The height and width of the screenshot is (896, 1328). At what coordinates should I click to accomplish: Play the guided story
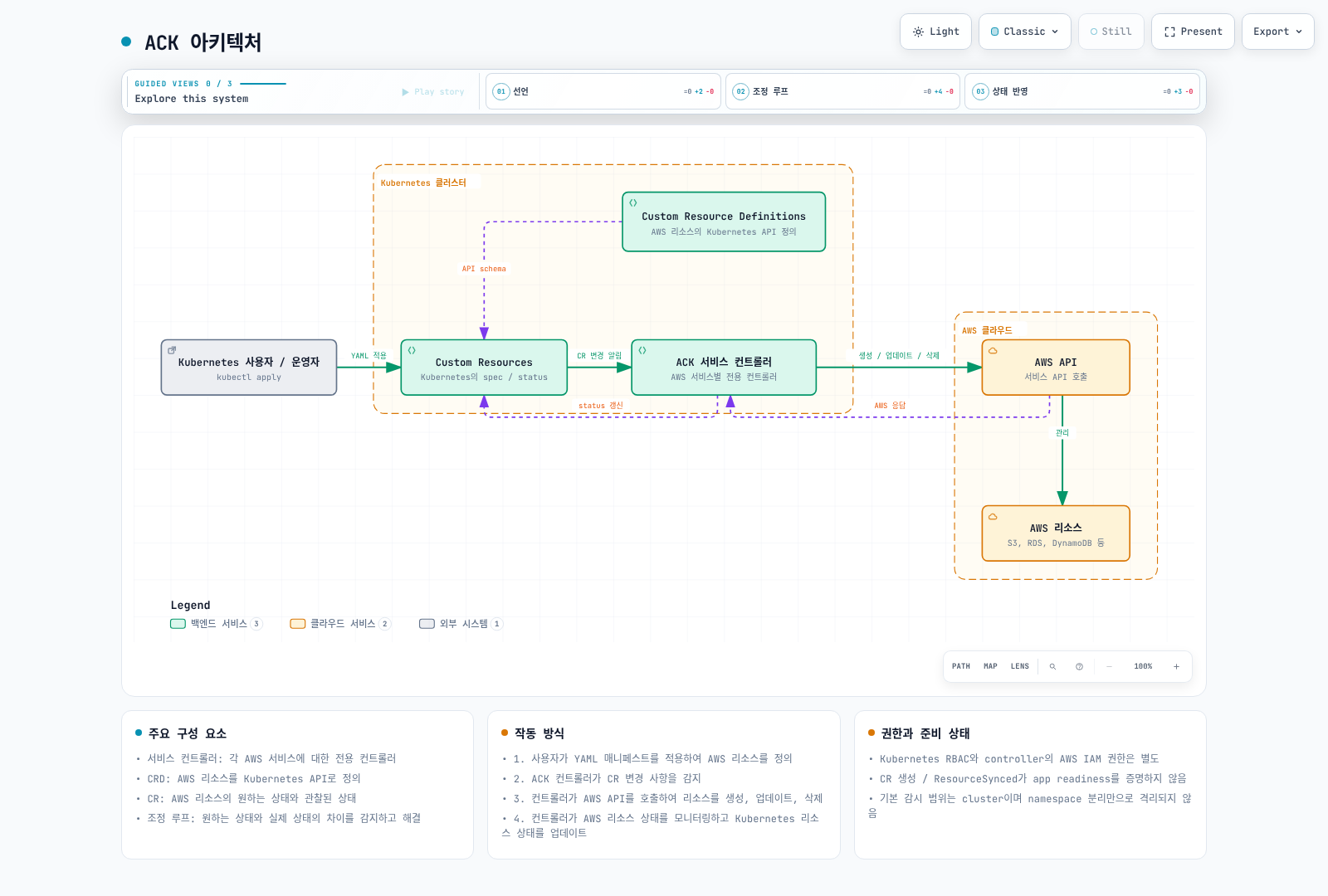433,92
